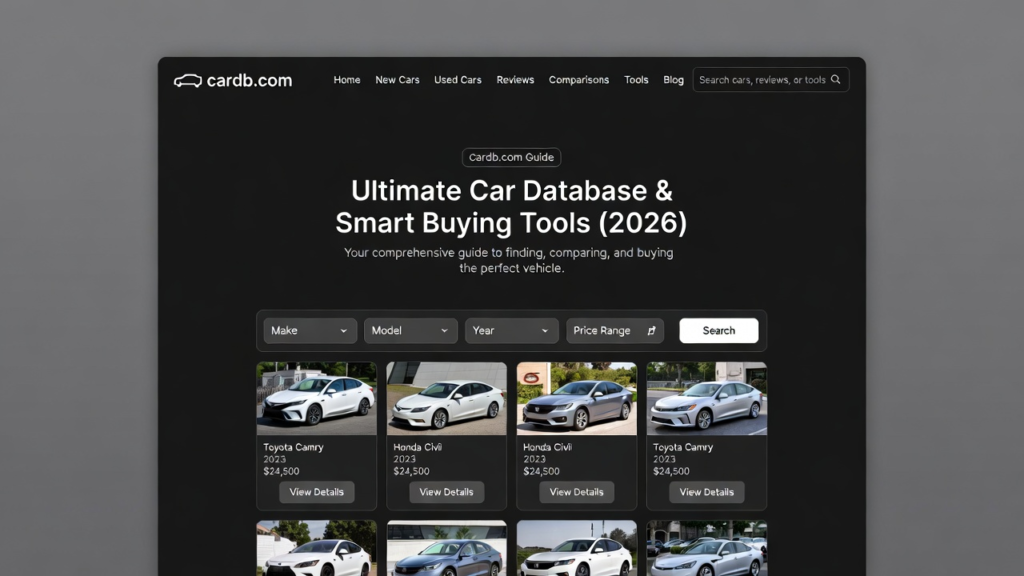
Task: View Details for the white Toyota Camry
Action: pyautogui.click(x=316, y=492)
